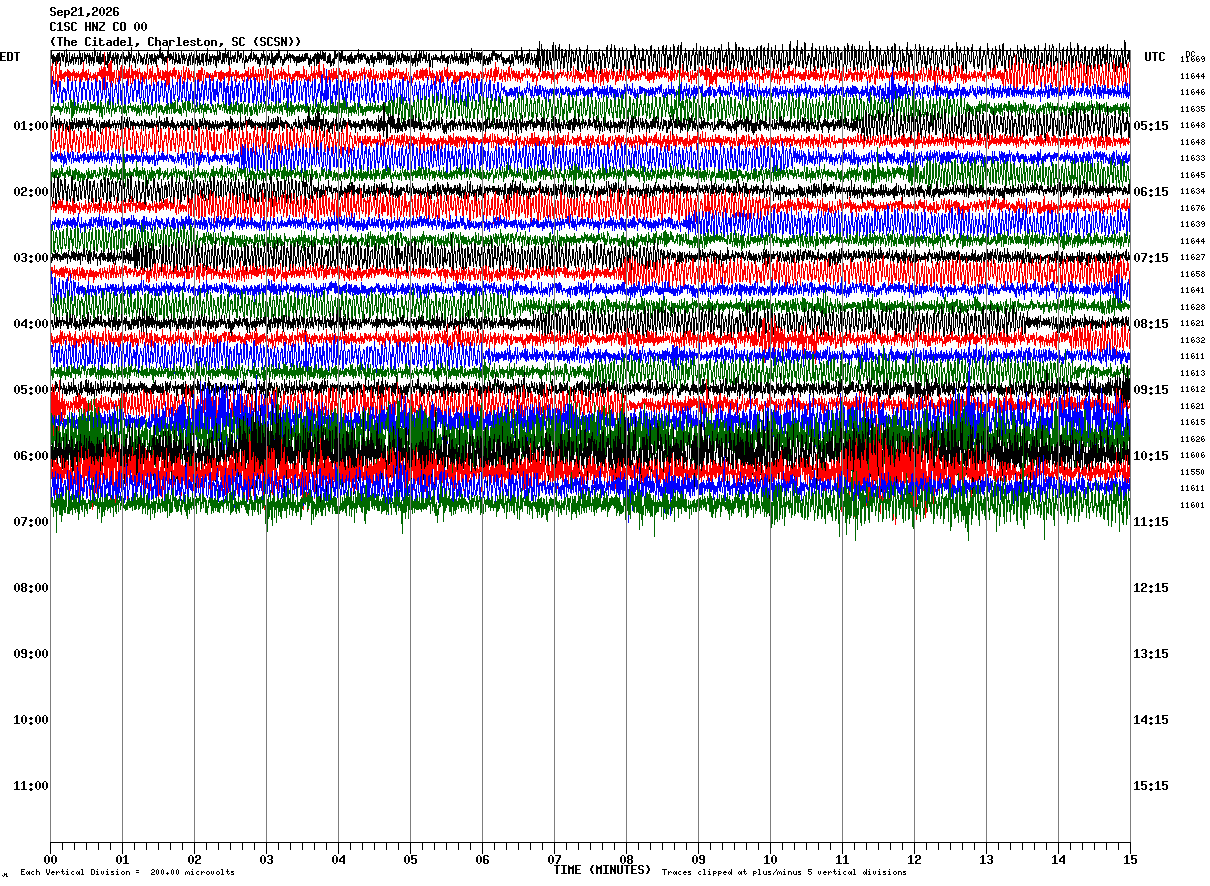Click the 05:00 EDT row label
The width and height of the screenshot is (1210, 886).
pyautogui.click(x=31, y=390)
